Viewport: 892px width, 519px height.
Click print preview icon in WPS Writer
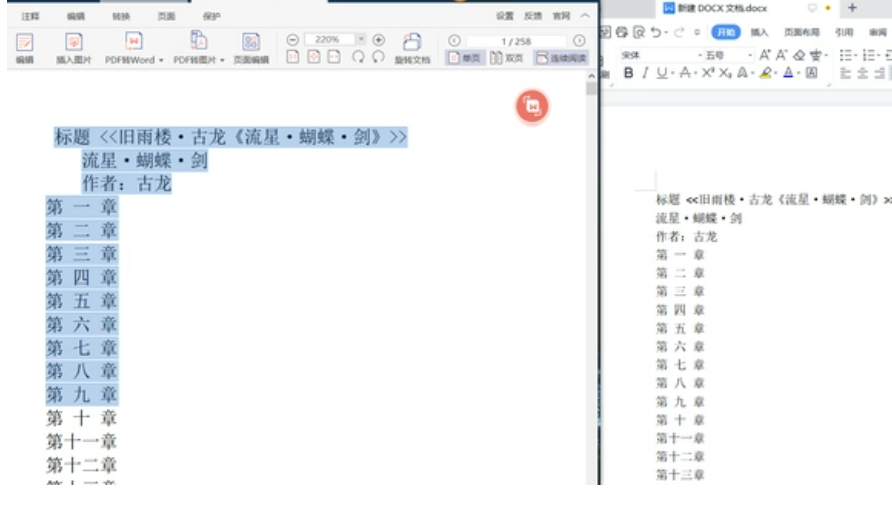(639, 32)
